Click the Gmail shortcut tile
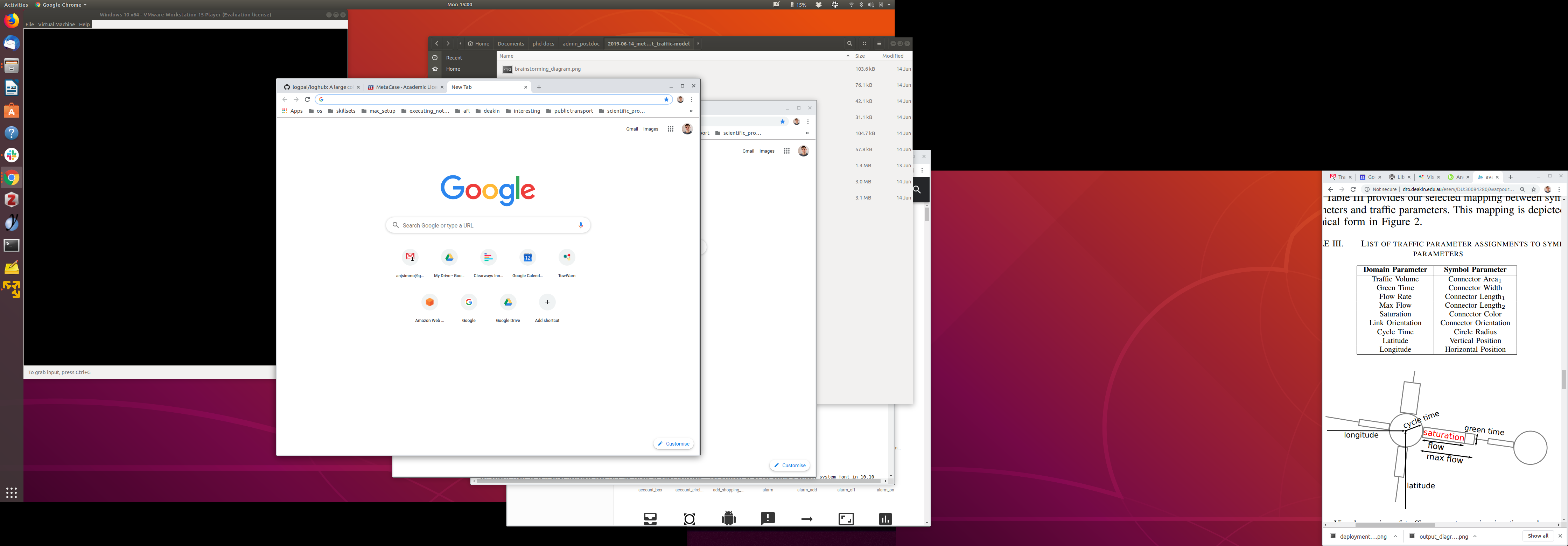The width and height of the screenshot is (1568, 546). [410, 258]
